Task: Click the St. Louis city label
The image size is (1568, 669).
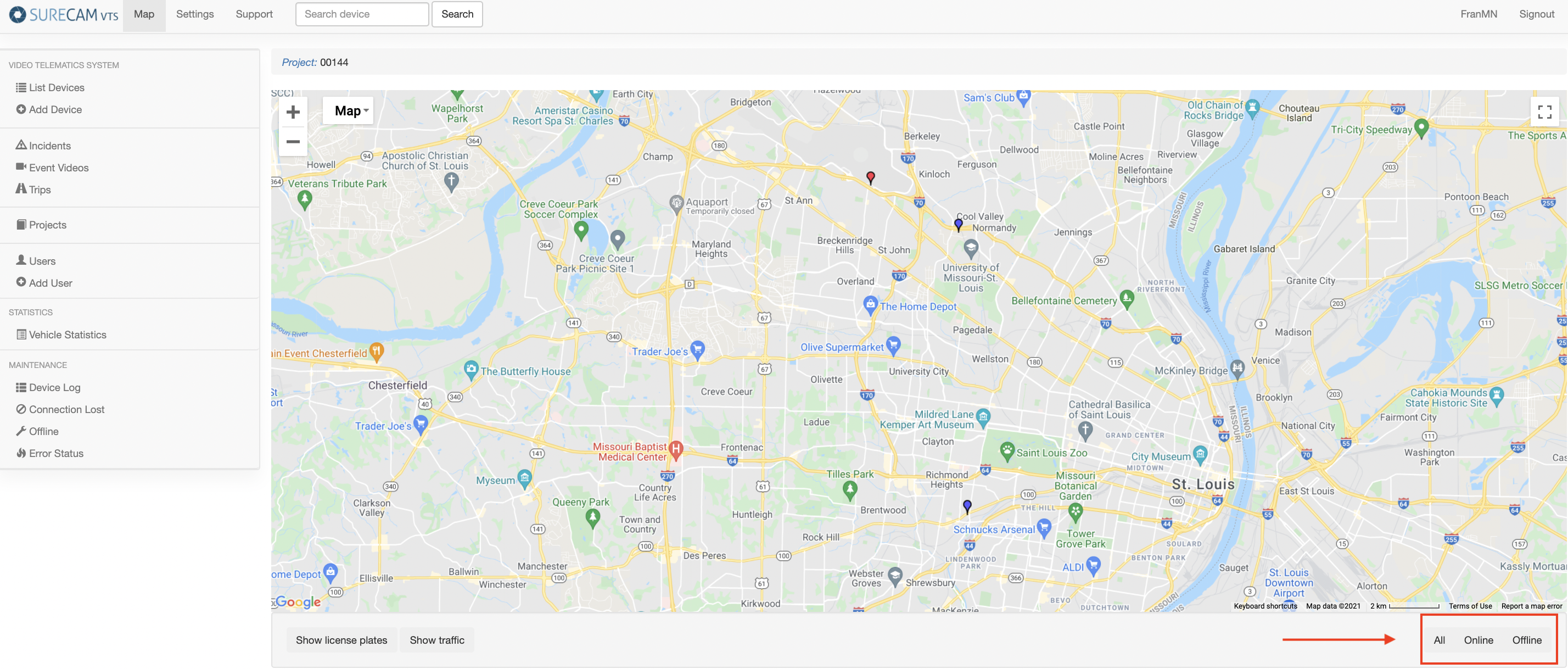Action: tap(1203, 484)
